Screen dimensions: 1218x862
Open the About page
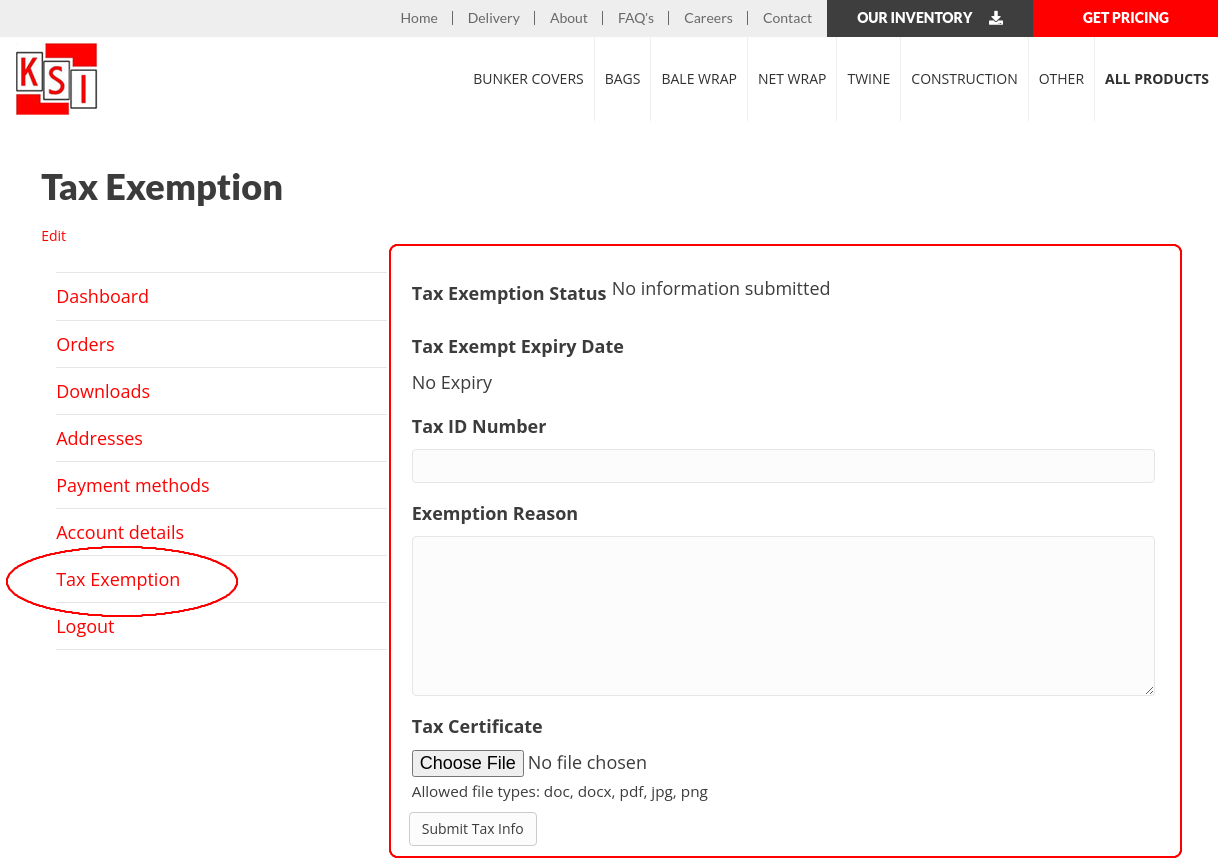569,18
